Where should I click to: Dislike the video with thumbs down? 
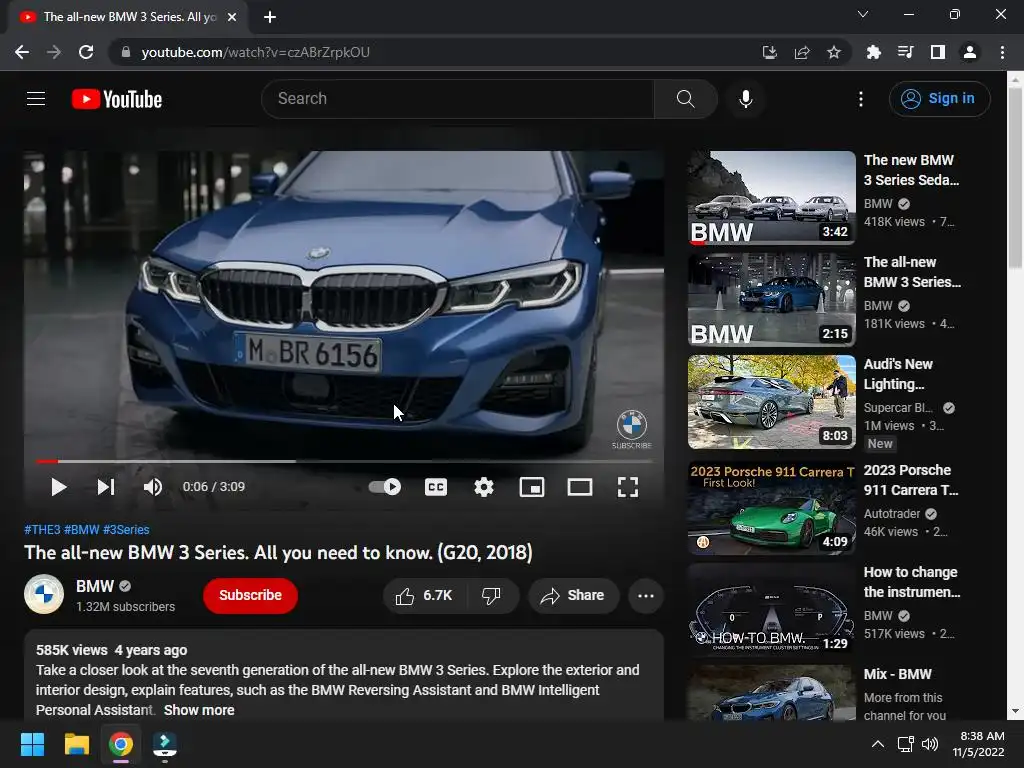(x=492, y=595)
